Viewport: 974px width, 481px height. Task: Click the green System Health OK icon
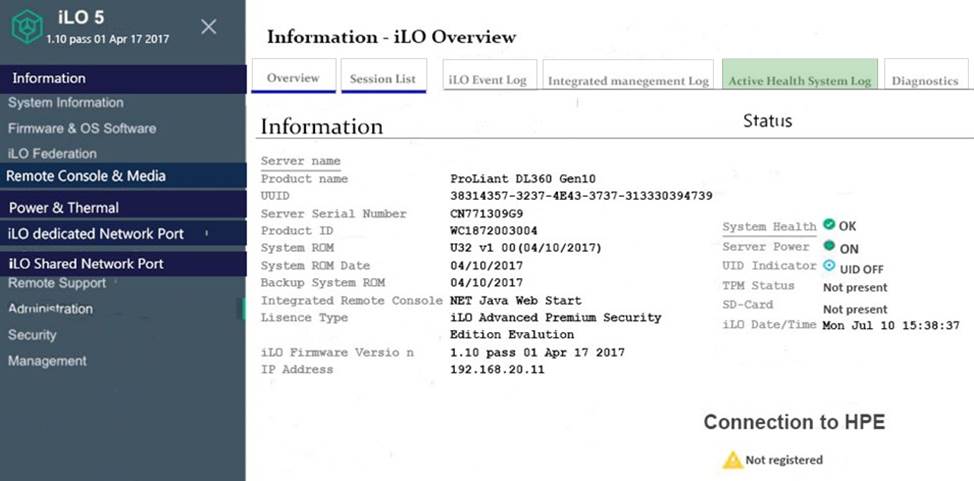click(829, 225)
